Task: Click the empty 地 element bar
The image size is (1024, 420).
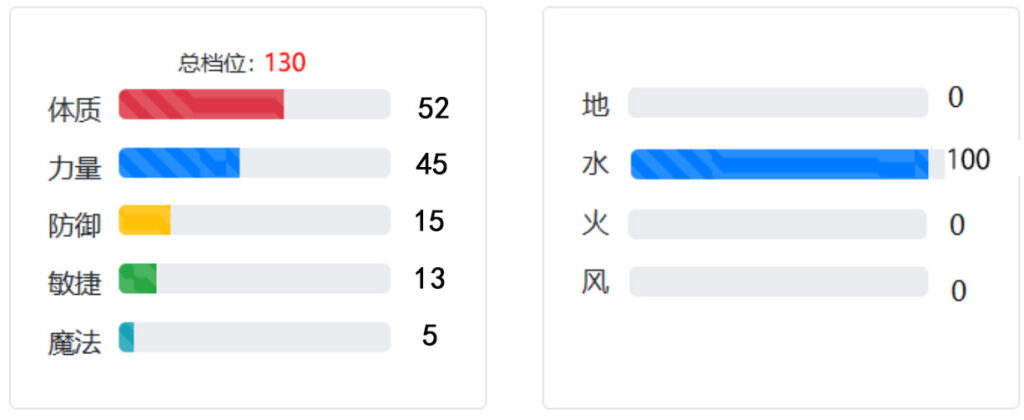Action: click(778, 103)
